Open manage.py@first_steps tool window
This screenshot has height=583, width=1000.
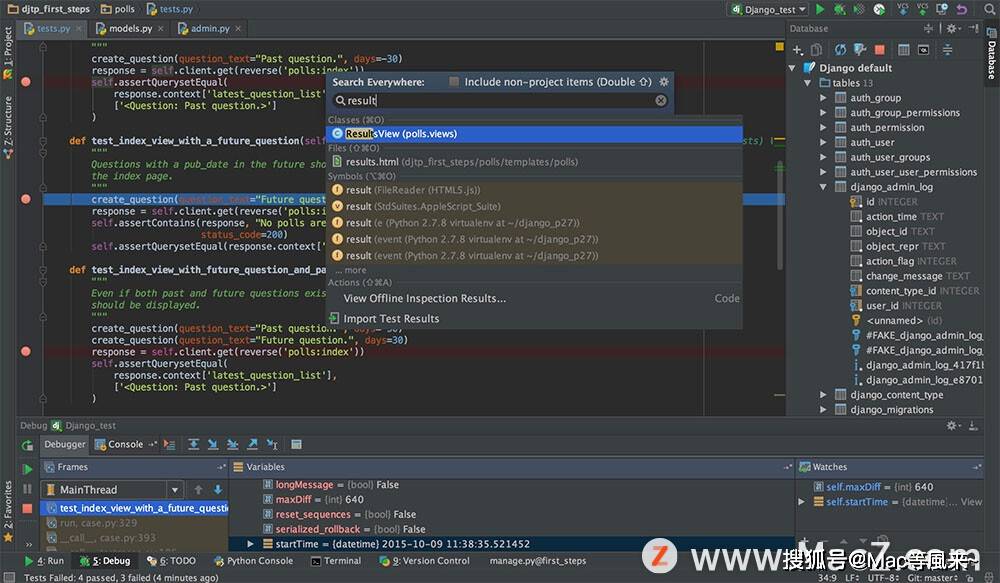coord(538,561)
